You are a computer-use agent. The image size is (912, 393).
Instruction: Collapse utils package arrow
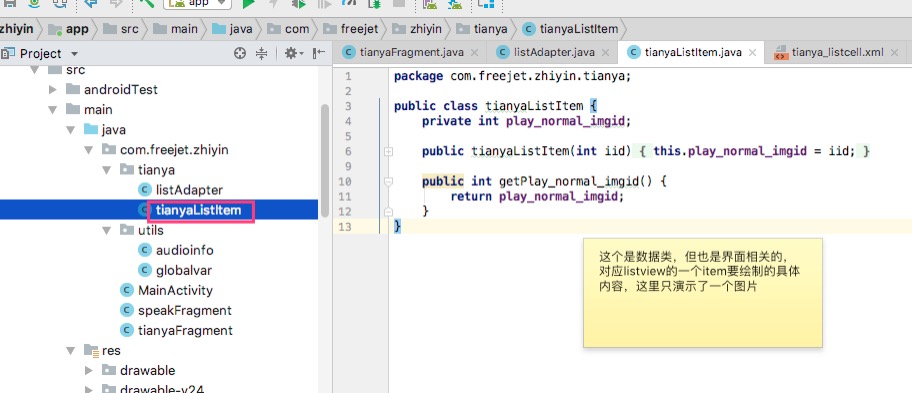click(x=106, y=230)
